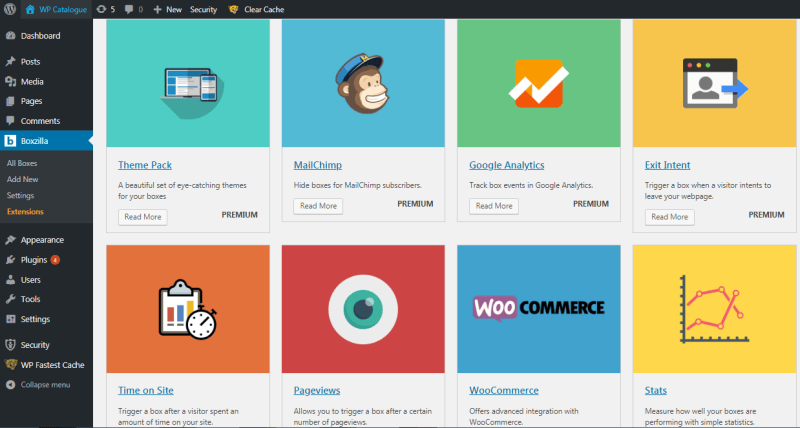Click PREMIUM label on Theme Pack card
This screenshot has width=800, height=428.
tap(239, 215)
